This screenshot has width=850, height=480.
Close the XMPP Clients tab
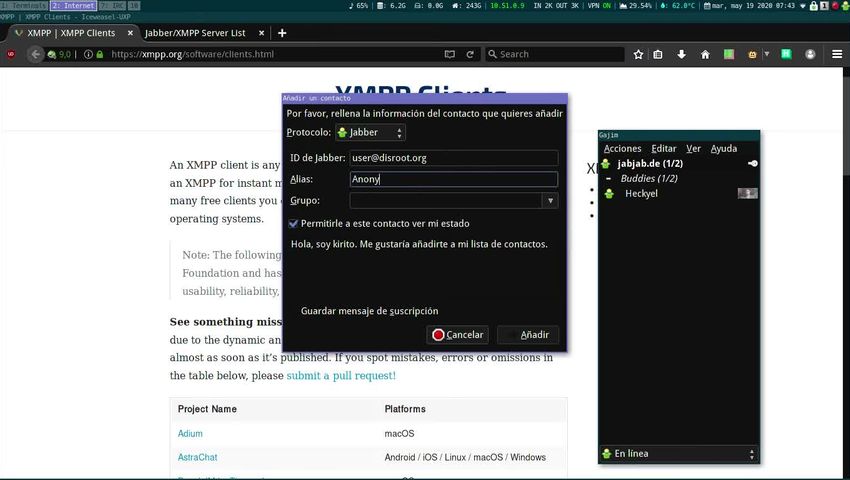pyautogui.click(x=130, y=33)
